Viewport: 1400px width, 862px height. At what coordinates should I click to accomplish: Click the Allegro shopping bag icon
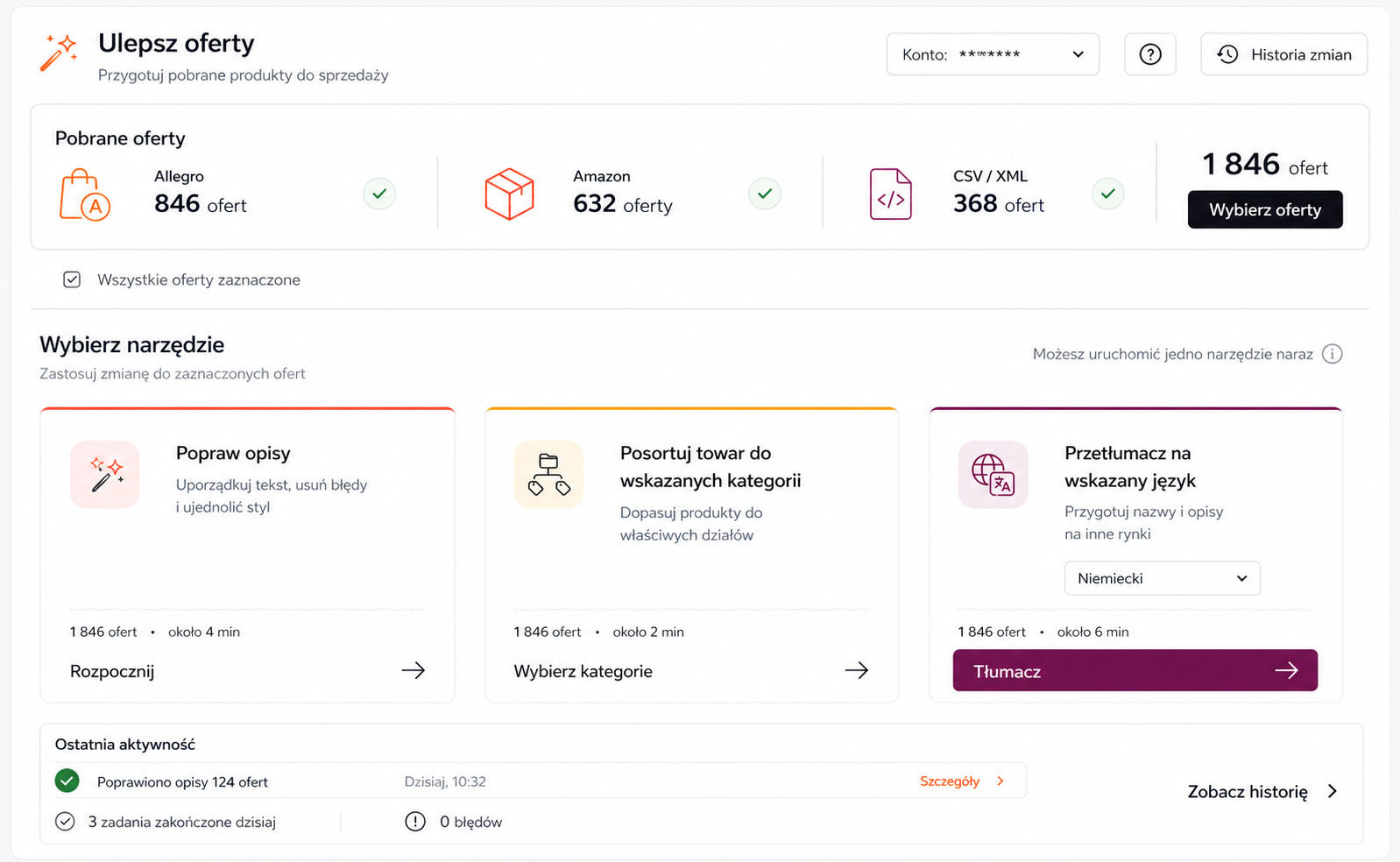pyautogui.click(x=84, y=194)
